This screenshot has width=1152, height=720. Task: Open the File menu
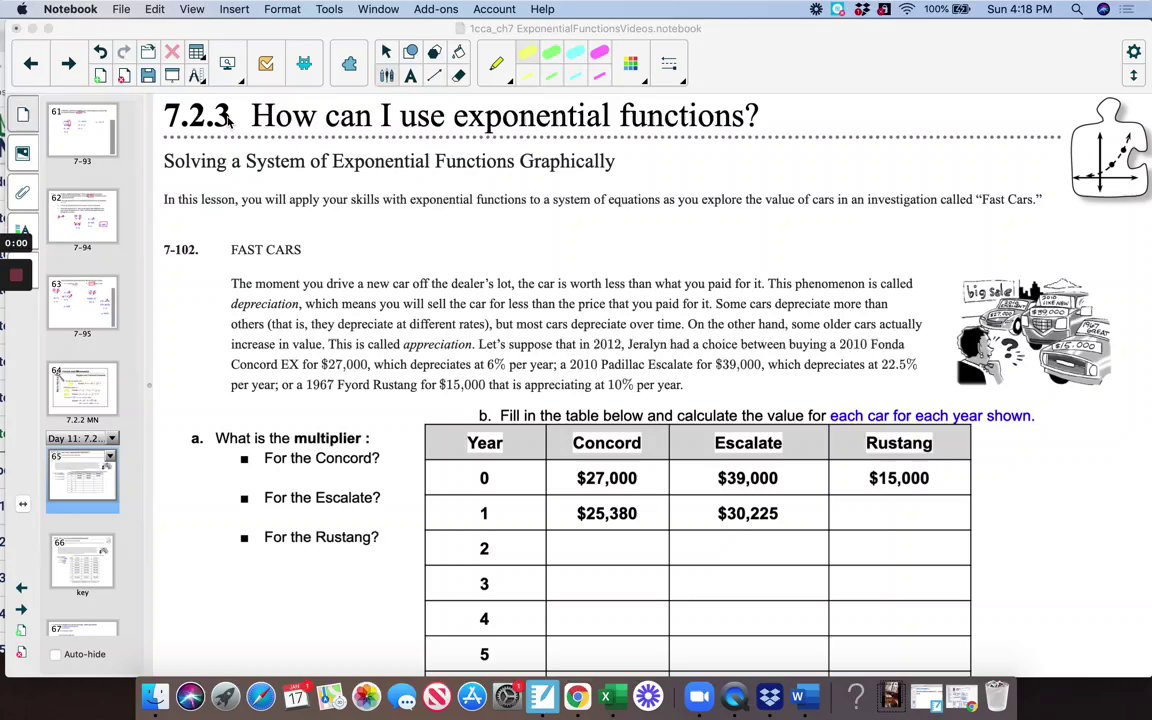tap(121, 10)
